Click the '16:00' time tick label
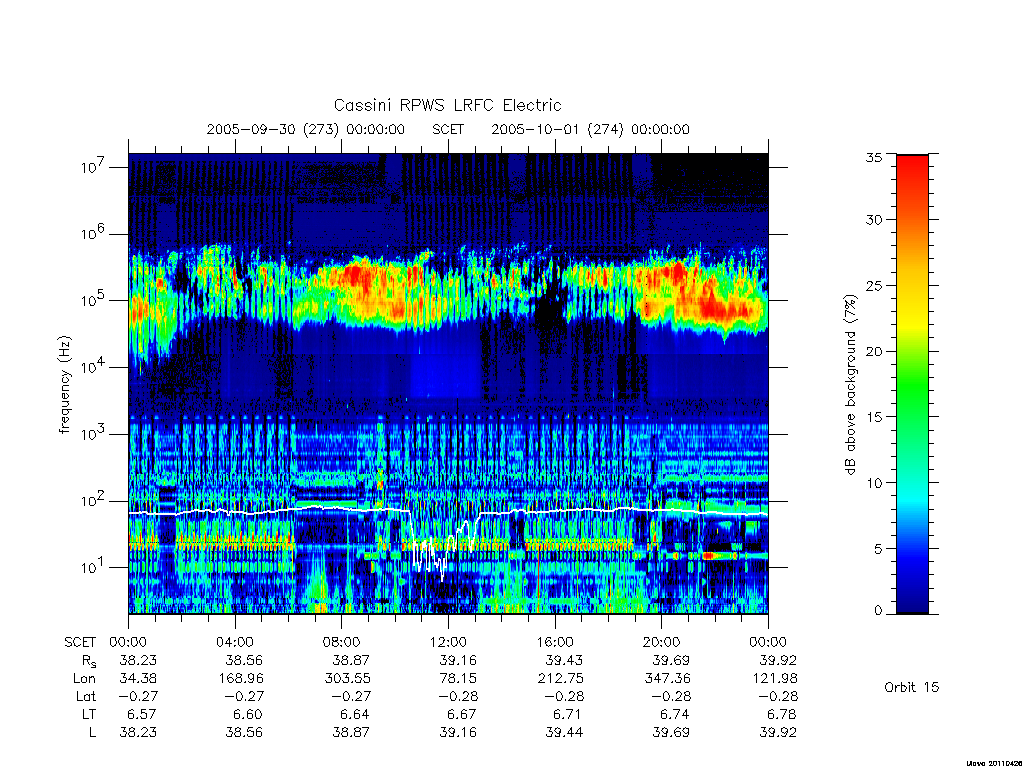This screenshot has height=768, width=1024. pos(555,643)
